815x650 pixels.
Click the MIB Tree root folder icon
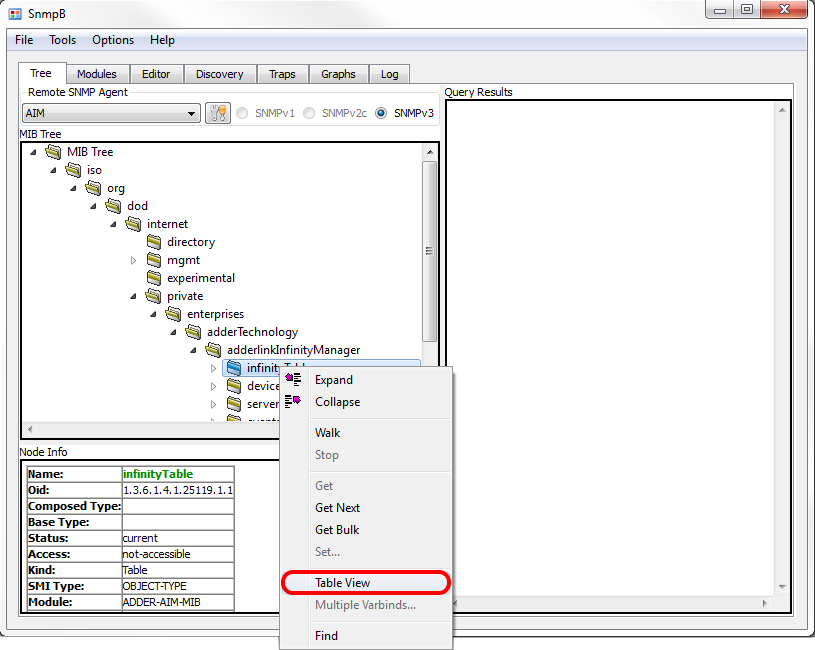[x=53, y=152]
